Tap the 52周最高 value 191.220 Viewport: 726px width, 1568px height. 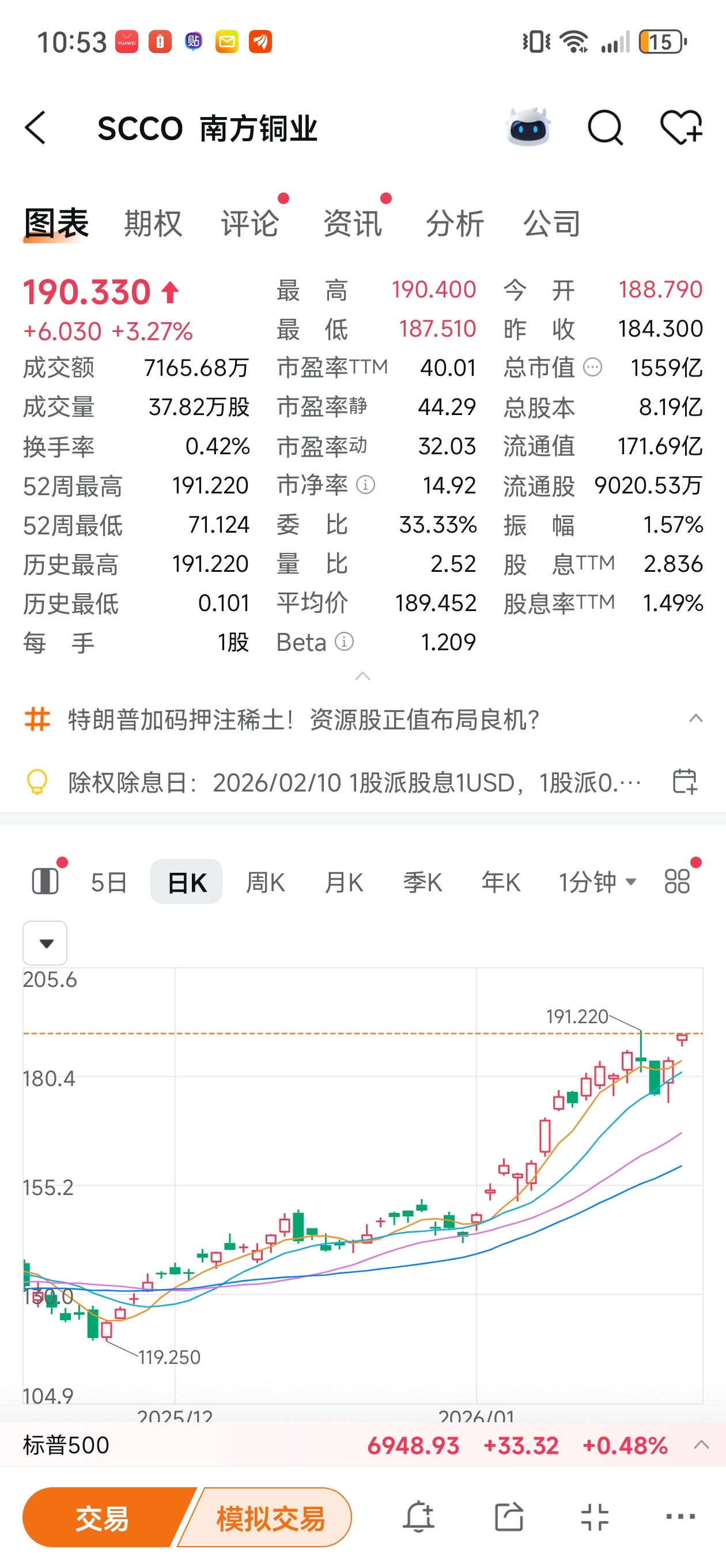click(210, 486)
